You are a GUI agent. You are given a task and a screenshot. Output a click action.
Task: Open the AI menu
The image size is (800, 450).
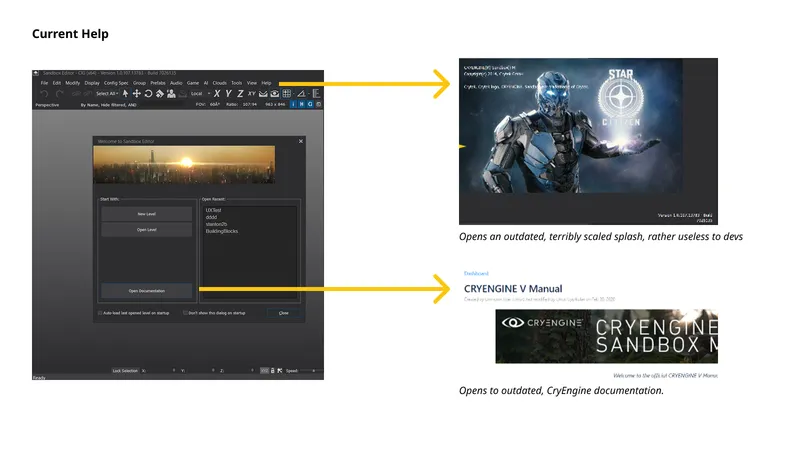[206, 83]
